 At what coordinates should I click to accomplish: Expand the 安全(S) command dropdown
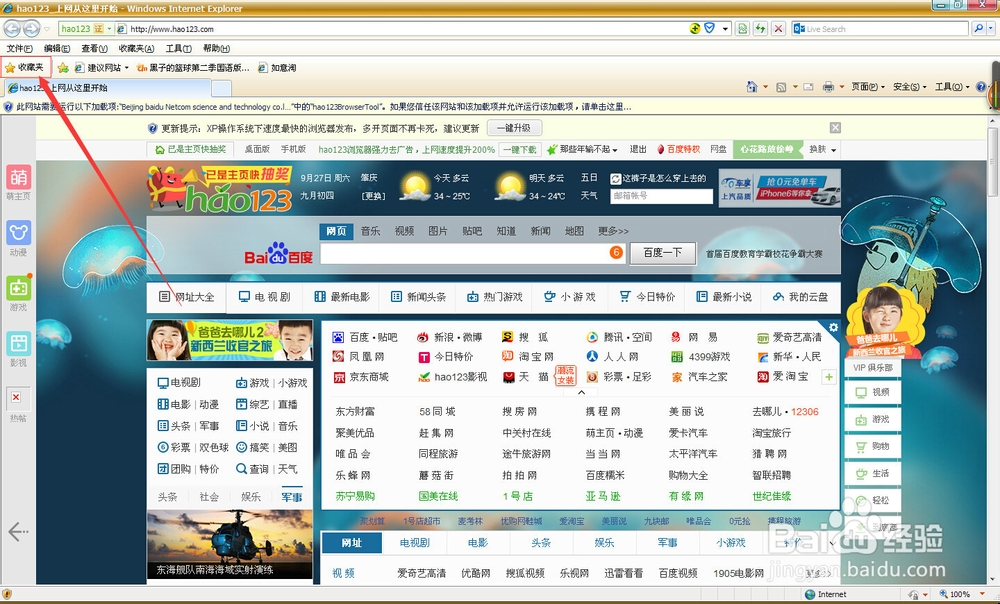pos(910,87)
